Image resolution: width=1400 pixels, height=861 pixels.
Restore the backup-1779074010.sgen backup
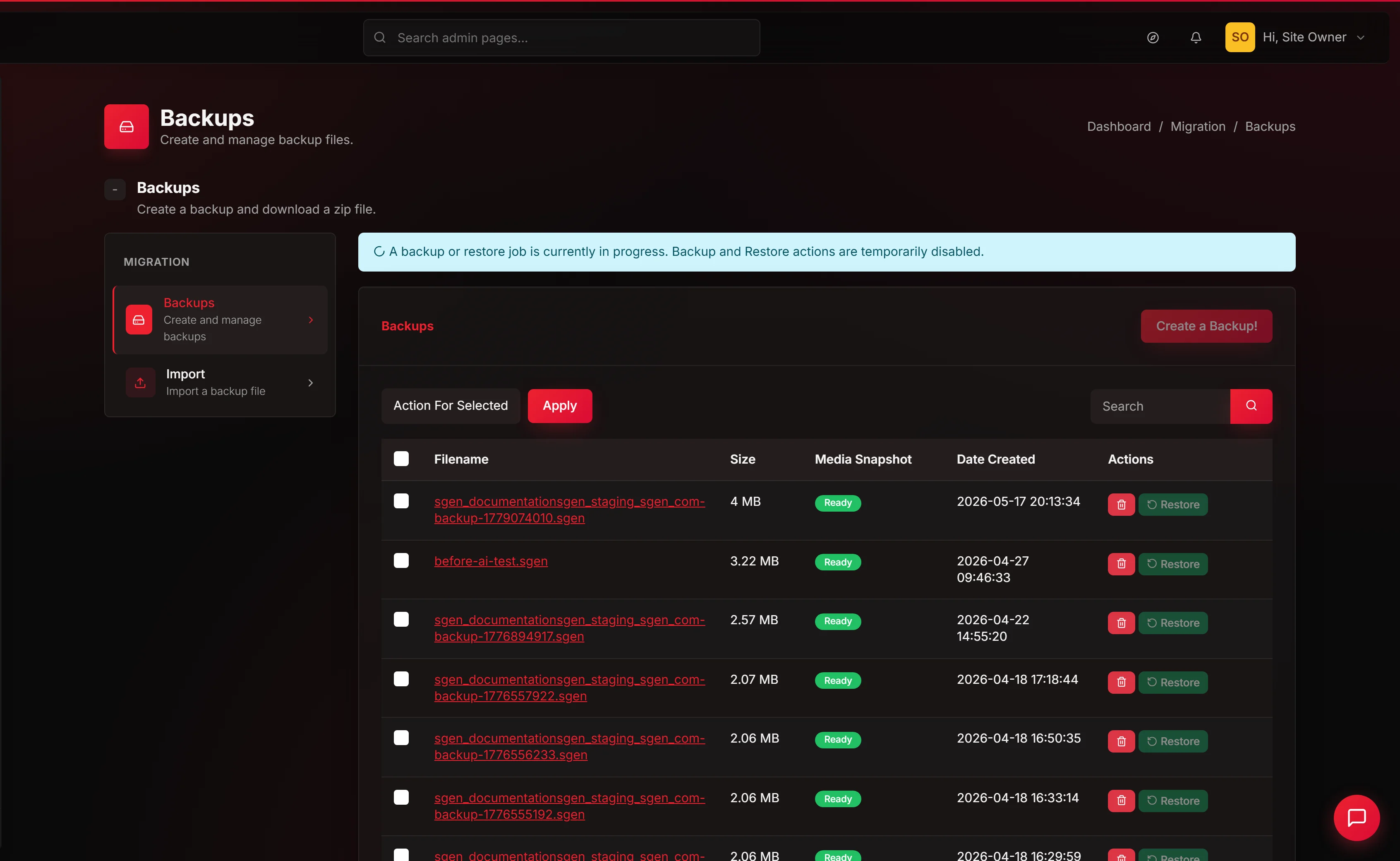(x=1173, y=505)
